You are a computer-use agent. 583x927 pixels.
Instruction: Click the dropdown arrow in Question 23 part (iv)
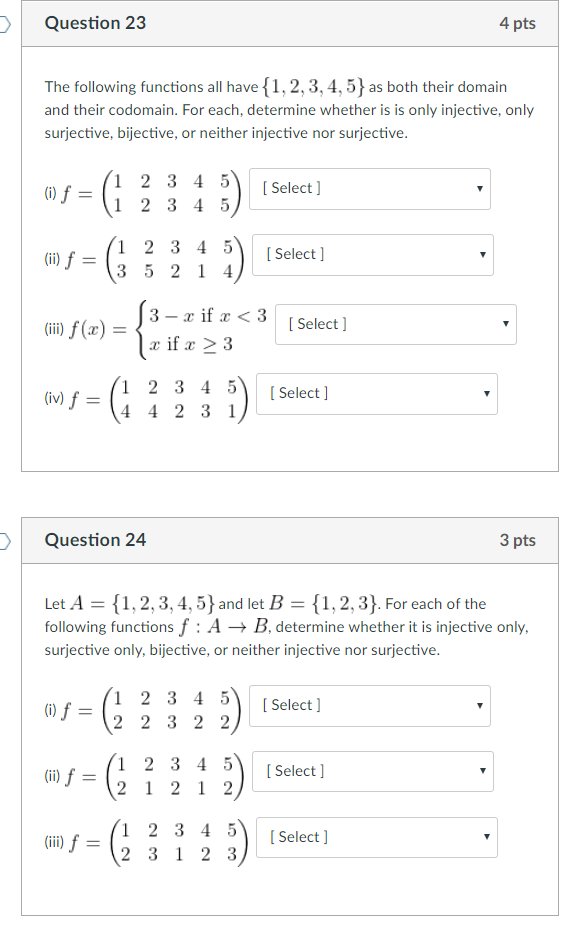pyautogui.click(x=485, y=394)
